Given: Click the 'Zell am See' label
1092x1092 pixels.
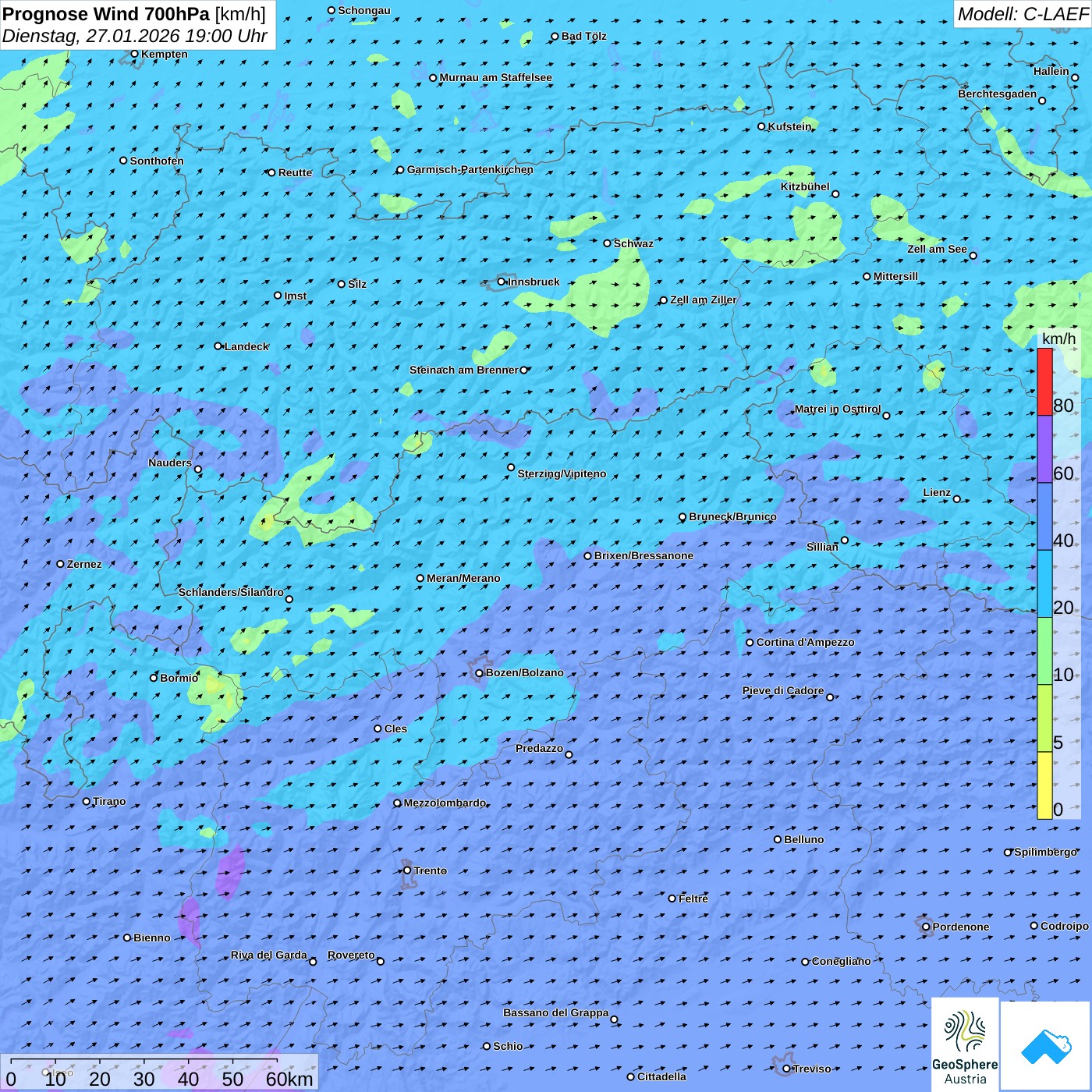Looking at the screenshot, I should pos(937,249).
